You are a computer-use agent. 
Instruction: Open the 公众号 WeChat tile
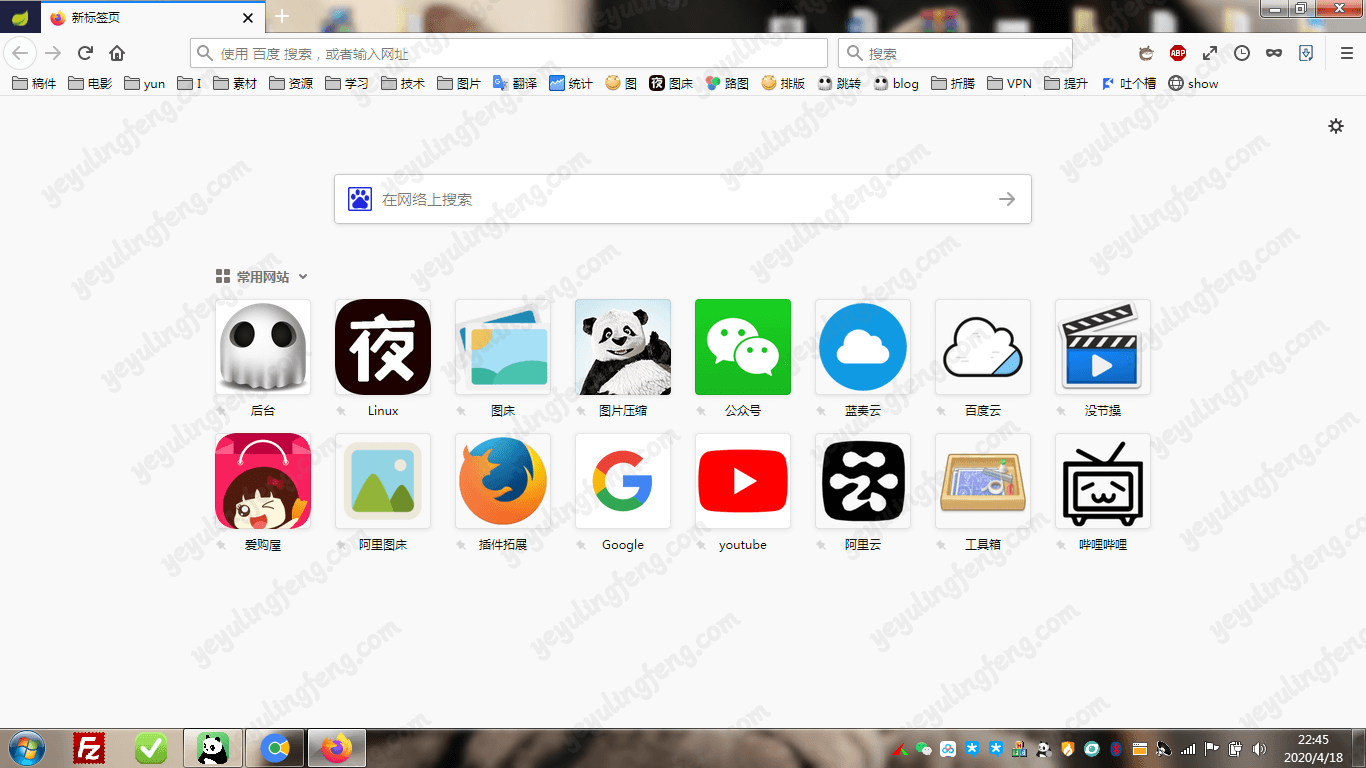(743, 347)
